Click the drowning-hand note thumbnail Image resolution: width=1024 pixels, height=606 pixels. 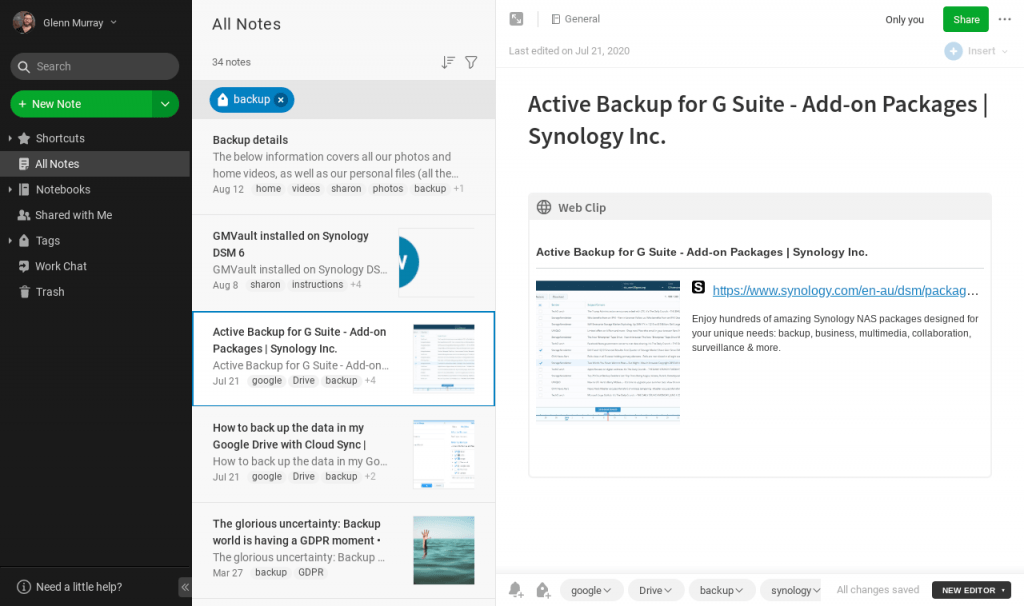443,550
